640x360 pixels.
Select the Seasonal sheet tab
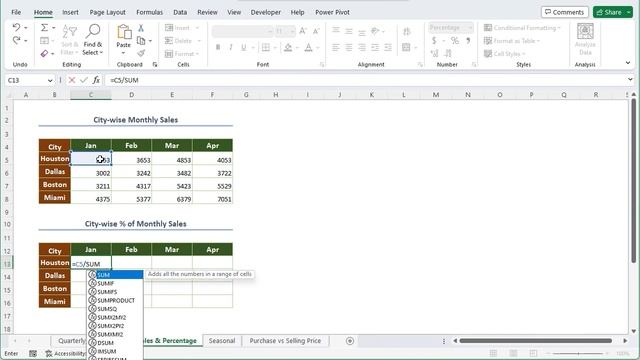tap(222, 340)
